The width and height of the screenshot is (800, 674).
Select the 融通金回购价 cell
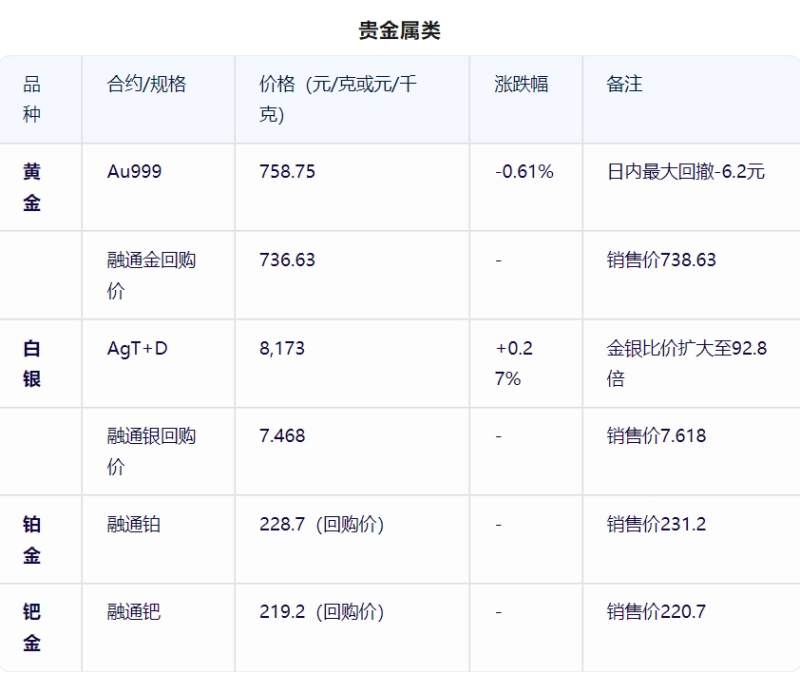[152, 276]
